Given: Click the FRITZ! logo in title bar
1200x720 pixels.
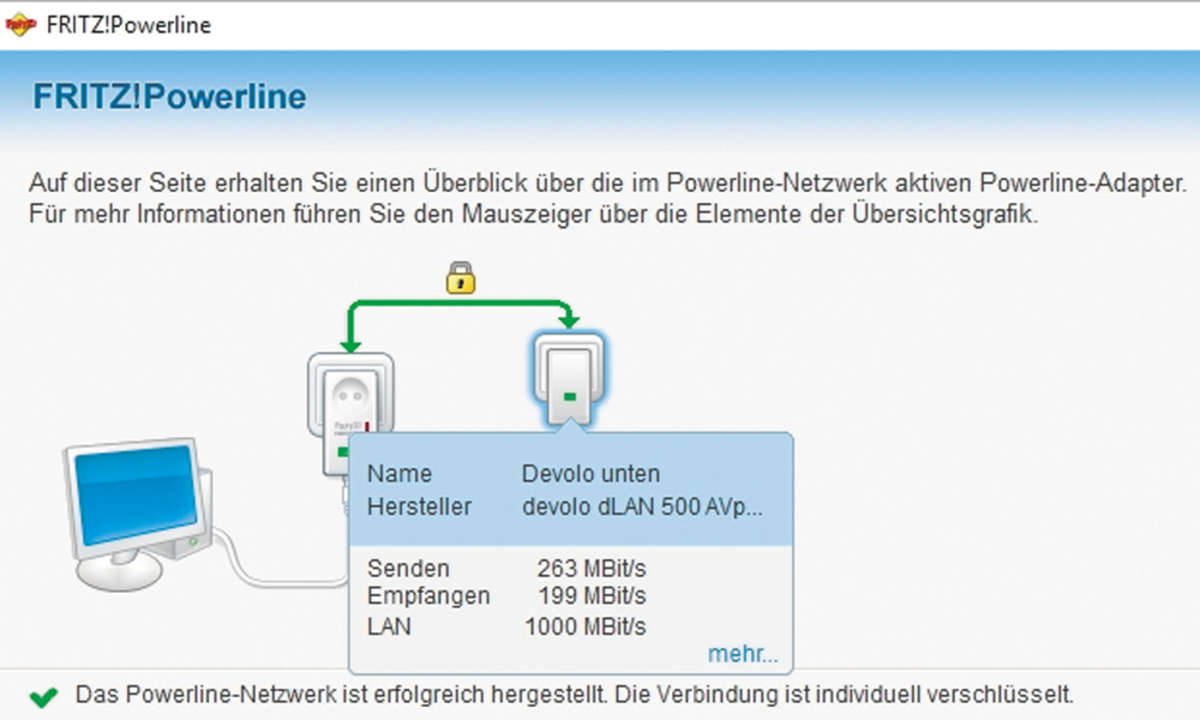Looking at the screenshot, I should tap(21, 25).
